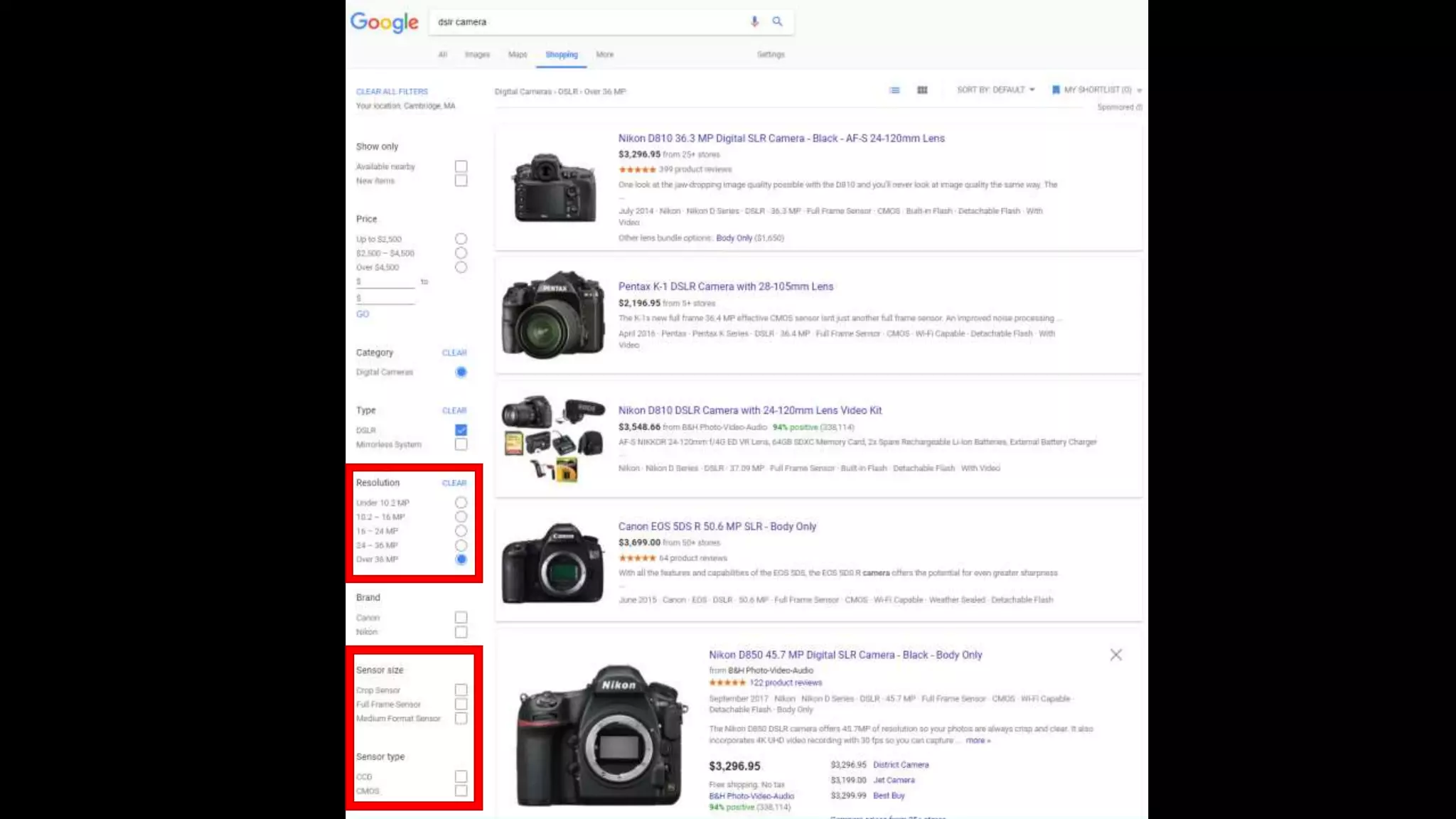Close the expanded Nikon D850 panel
Image resolution: width=1456 pixels, height=819 pixels.
point(1115,655)
